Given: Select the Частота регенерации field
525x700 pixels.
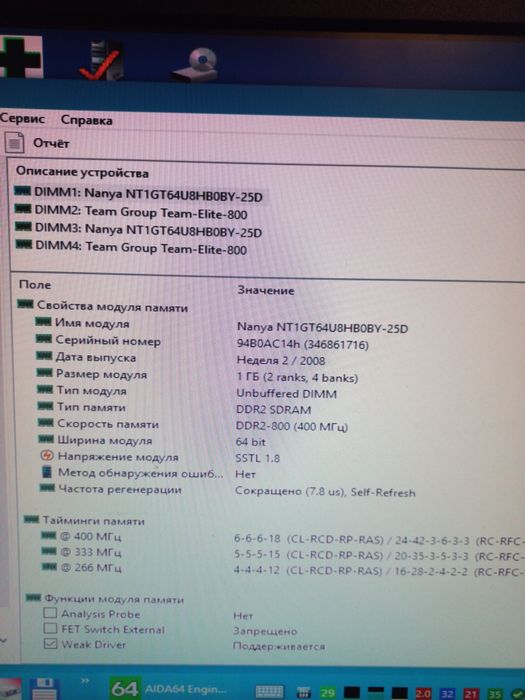Looking at the screenshot, I should 111,489.
